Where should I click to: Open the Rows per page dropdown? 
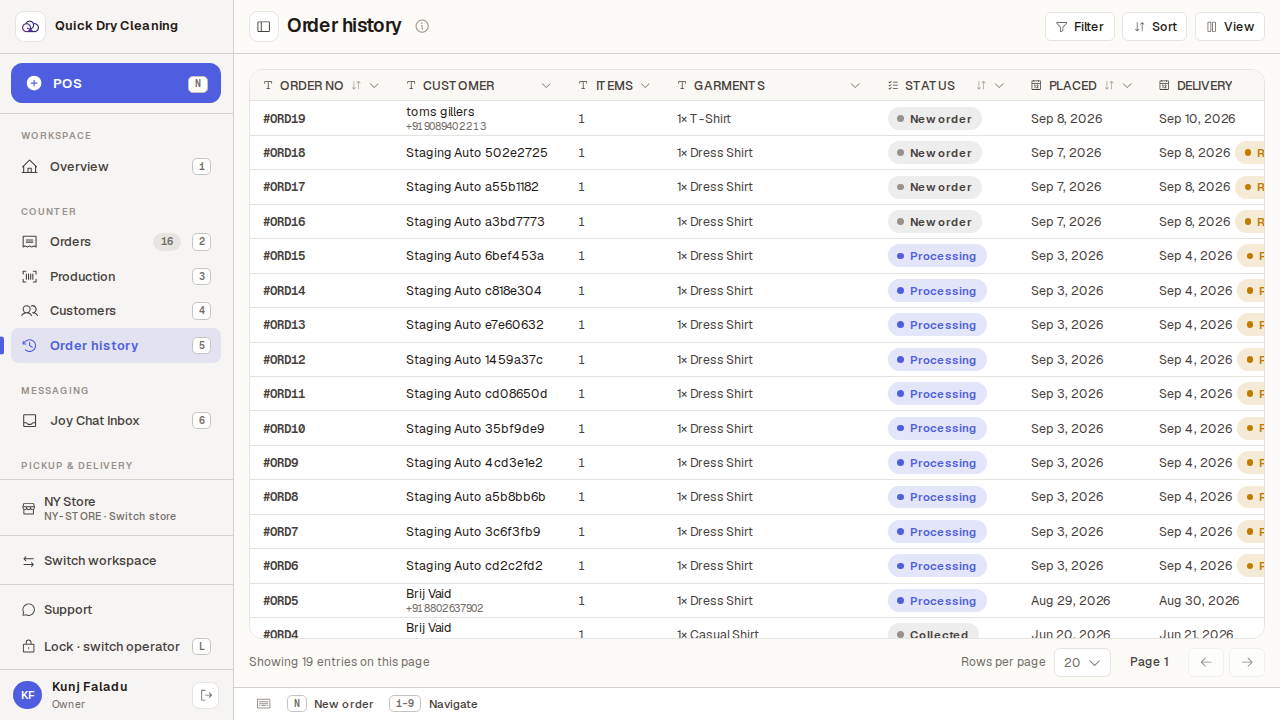pos(1082,662)
